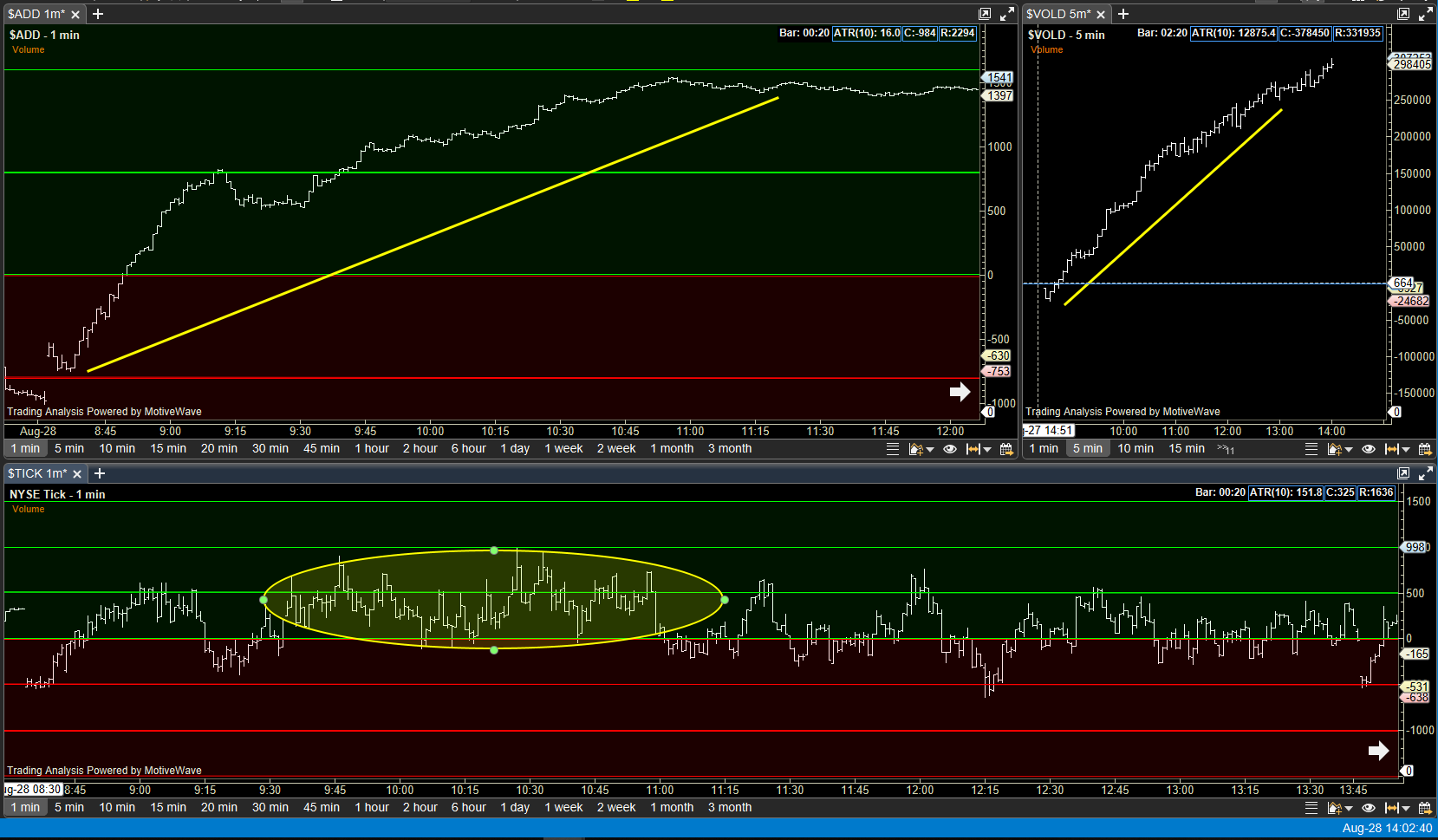Image resolution: width=1438 pixels, height=840 pixels.
Task: Click the R:1636 label on NYSE Tick chart
Action: tap(1376, 492)
